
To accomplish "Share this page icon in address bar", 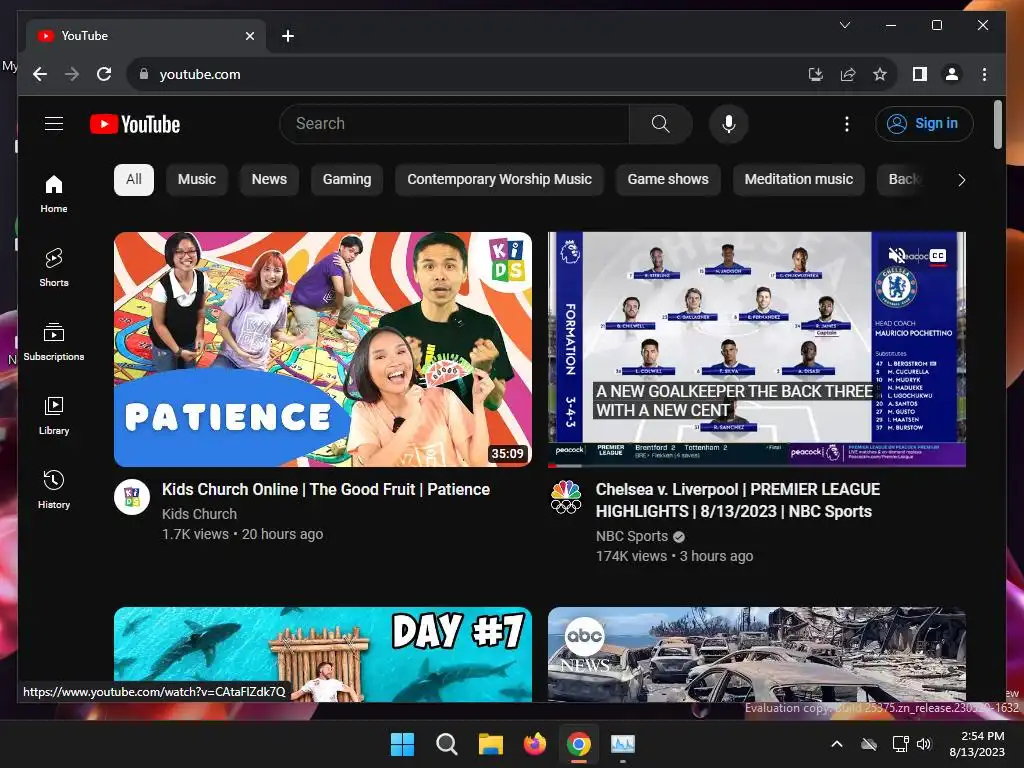I will 848,74.
